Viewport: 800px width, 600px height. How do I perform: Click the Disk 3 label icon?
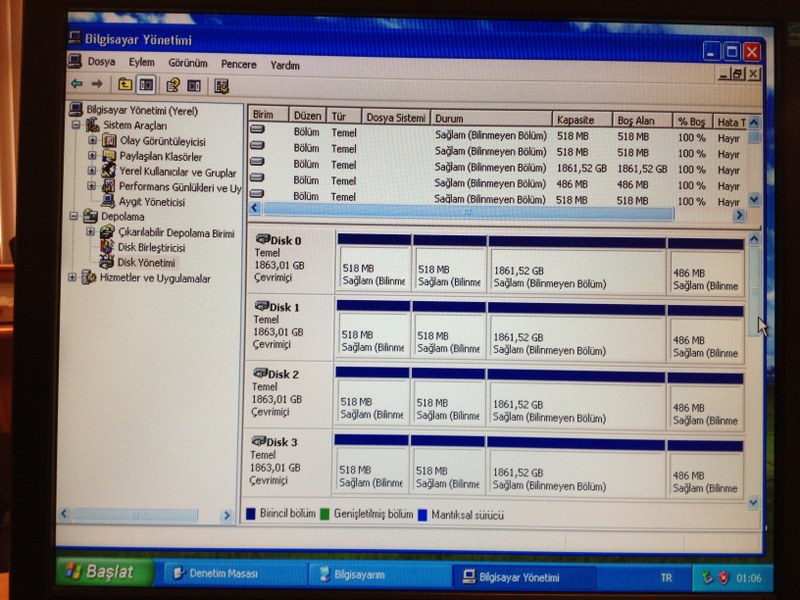259,440
